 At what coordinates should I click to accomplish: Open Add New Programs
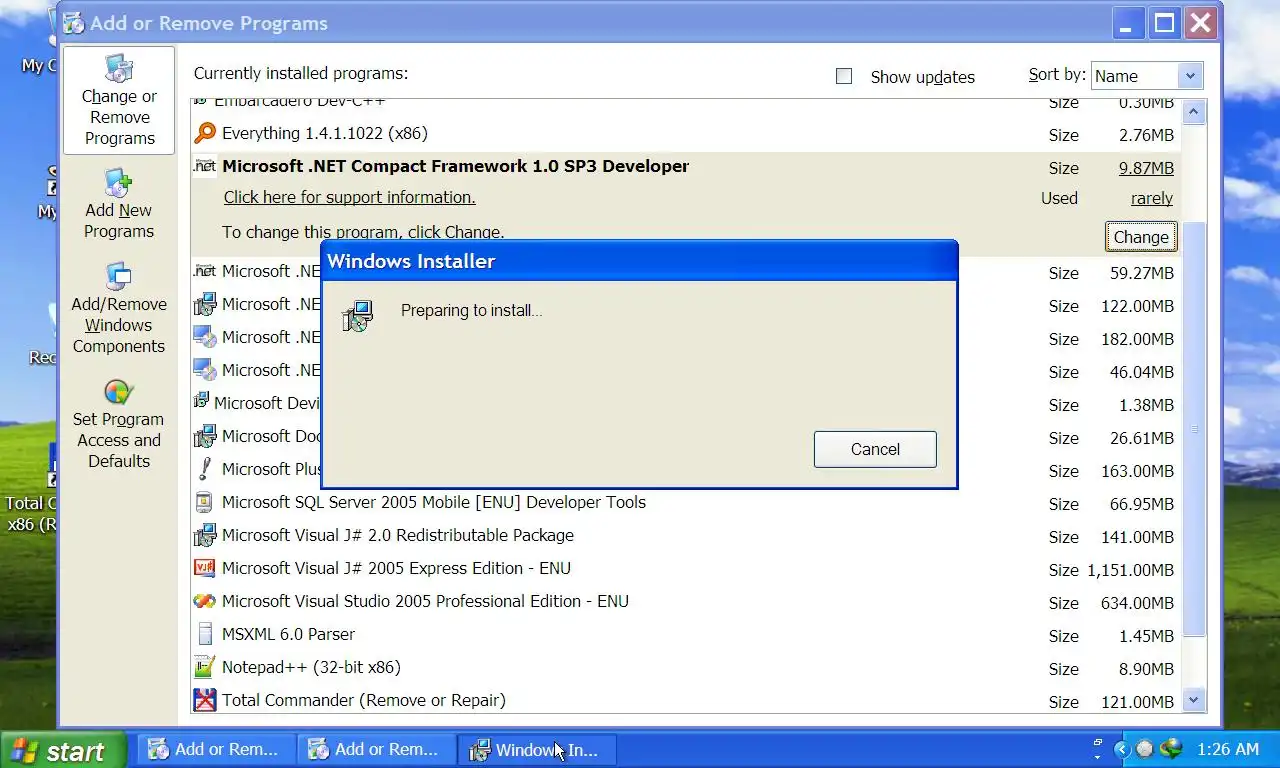click(x=119, y=204)
